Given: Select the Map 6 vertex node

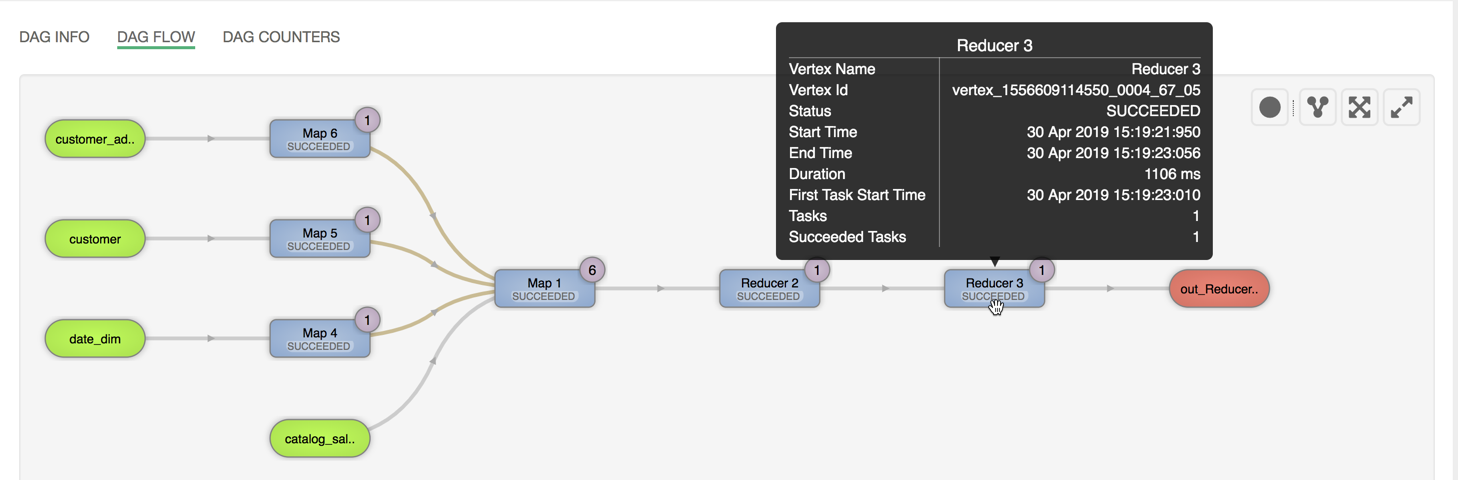Looking at the screenshot, I should pyautogui.click(x=319, y=139).
